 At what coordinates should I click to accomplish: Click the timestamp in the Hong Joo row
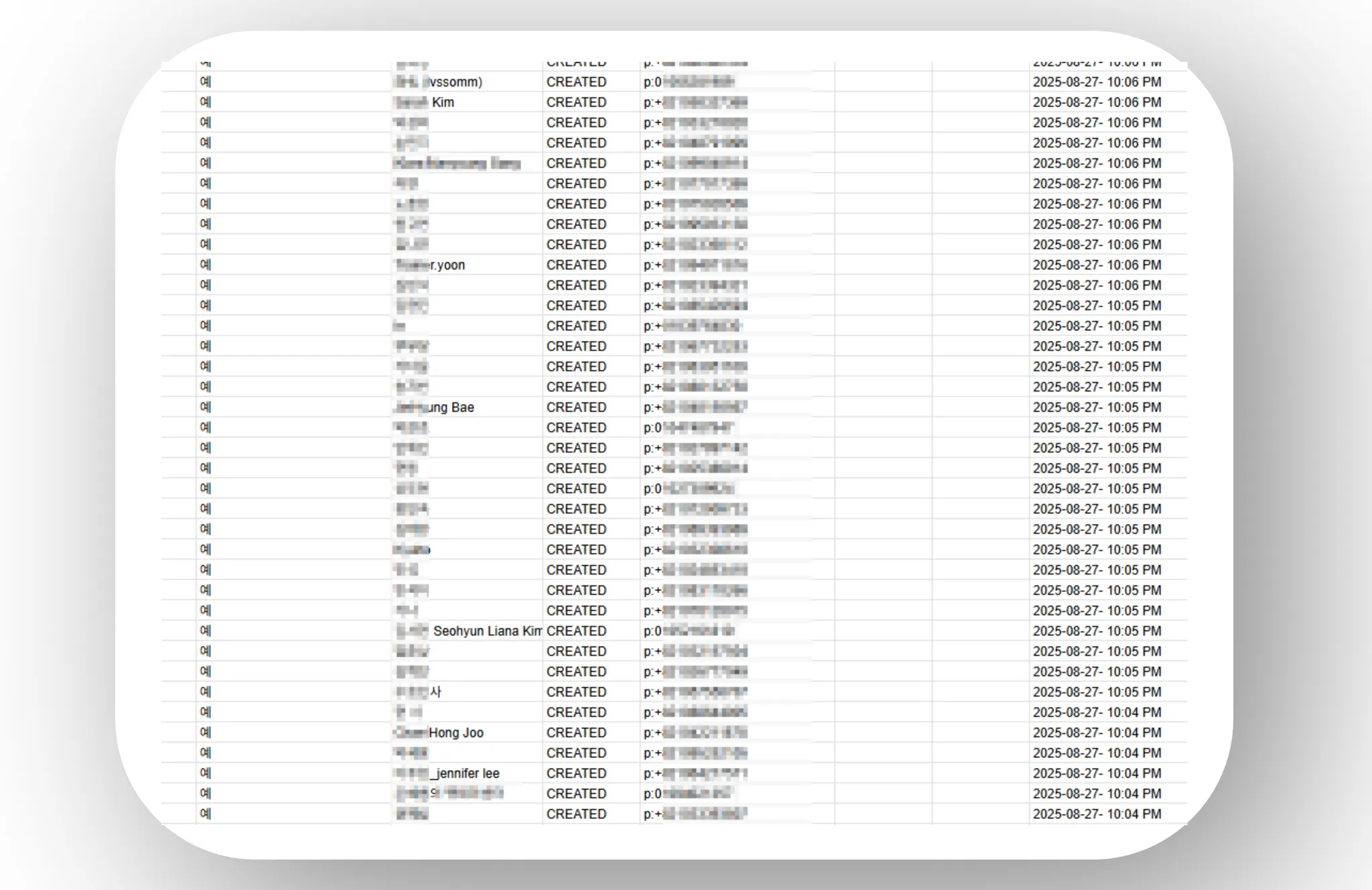(1097, 733)
